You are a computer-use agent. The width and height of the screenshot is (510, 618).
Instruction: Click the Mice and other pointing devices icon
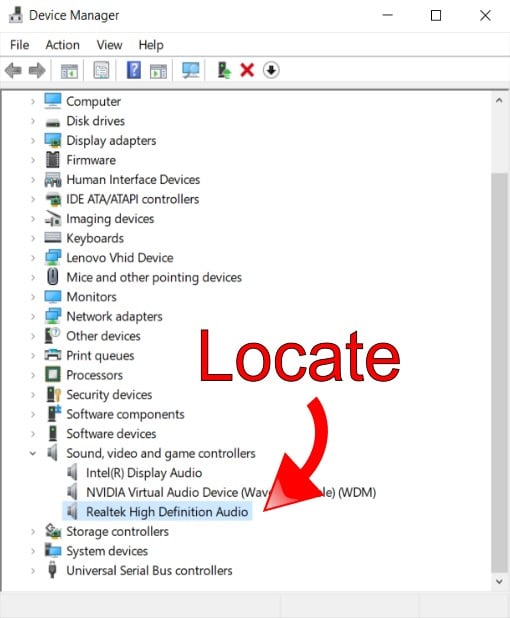coord(52,277)
